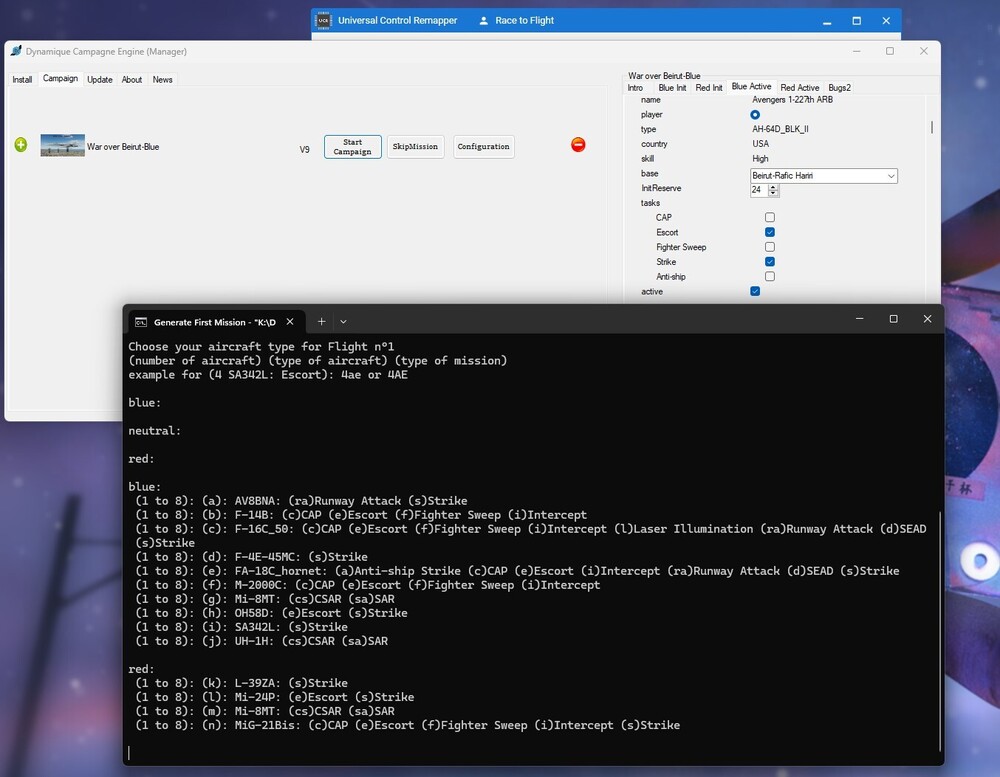Click the terminal icon in Generate First Mission tab
1000x777 pixels.
pos(142,322)
